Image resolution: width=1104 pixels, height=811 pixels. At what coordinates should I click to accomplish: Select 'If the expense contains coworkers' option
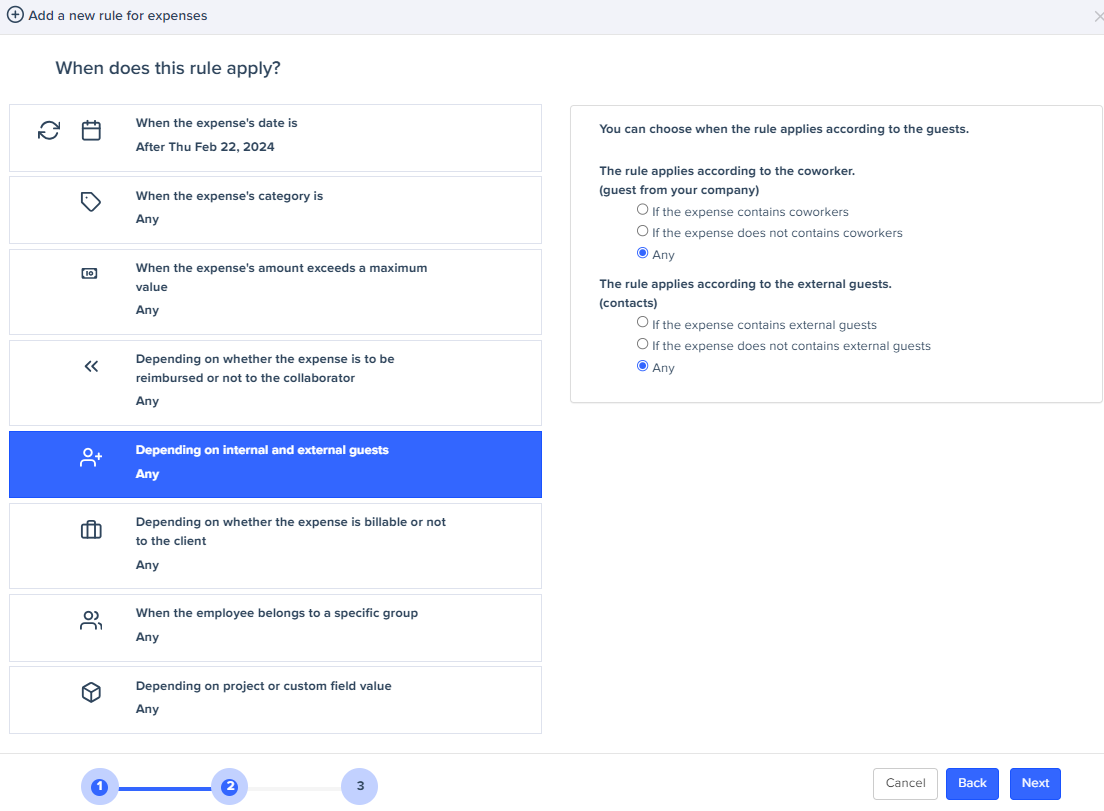[642, 210]
